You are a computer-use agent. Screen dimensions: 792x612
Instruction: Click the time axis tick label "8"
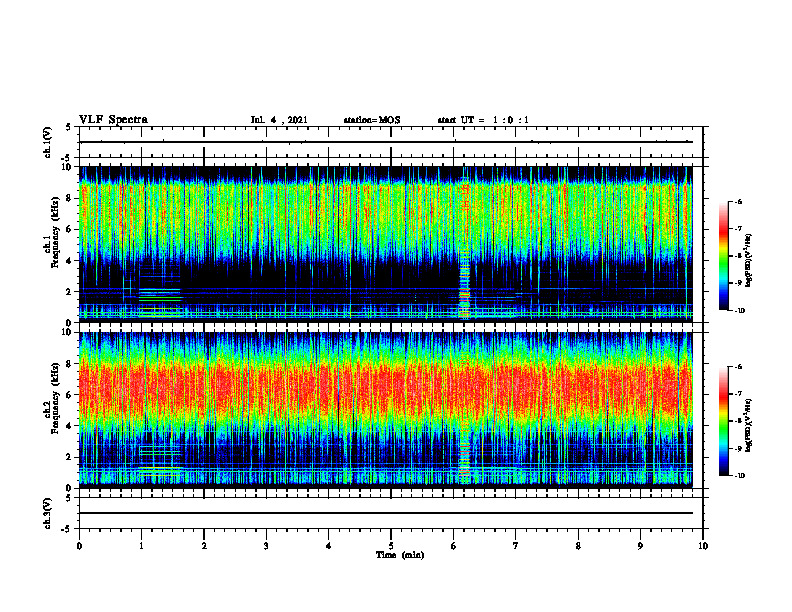578,546
